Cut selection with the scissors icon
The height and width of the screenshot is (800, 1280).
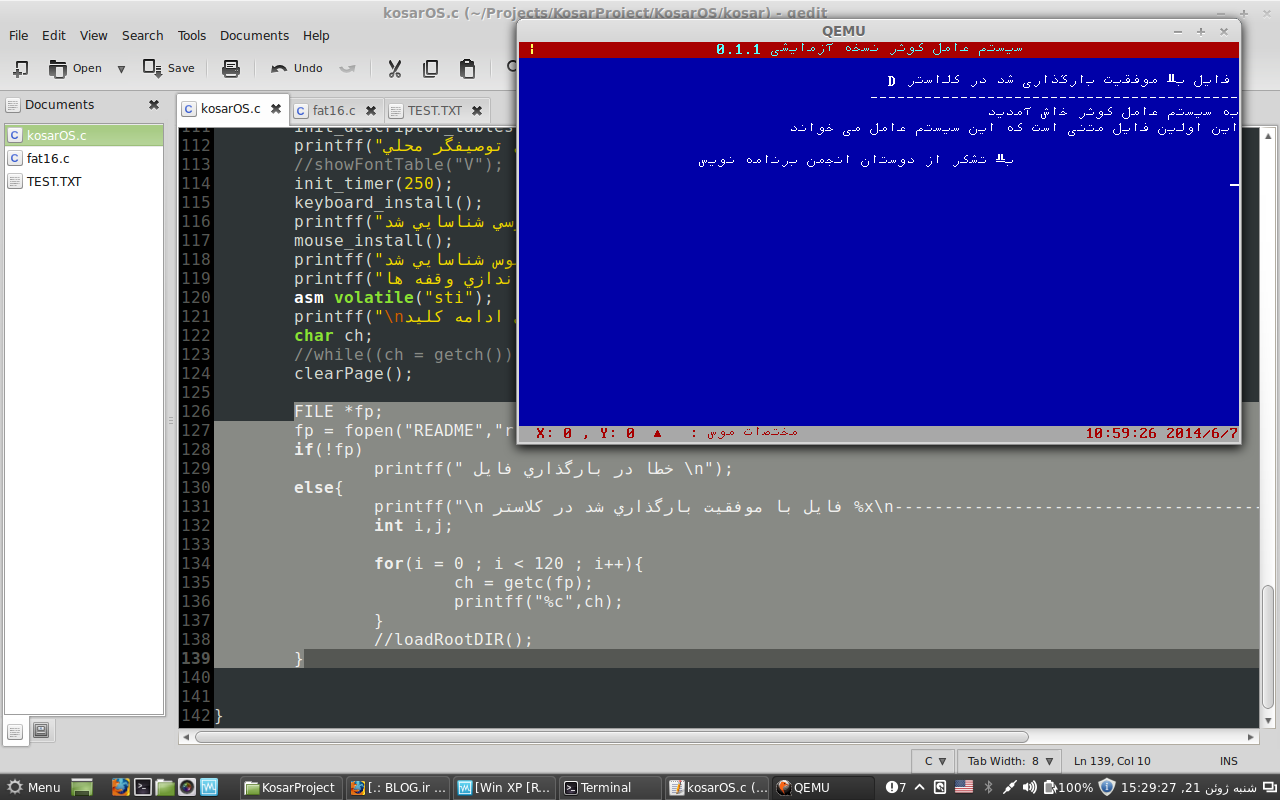coord(394,68)
